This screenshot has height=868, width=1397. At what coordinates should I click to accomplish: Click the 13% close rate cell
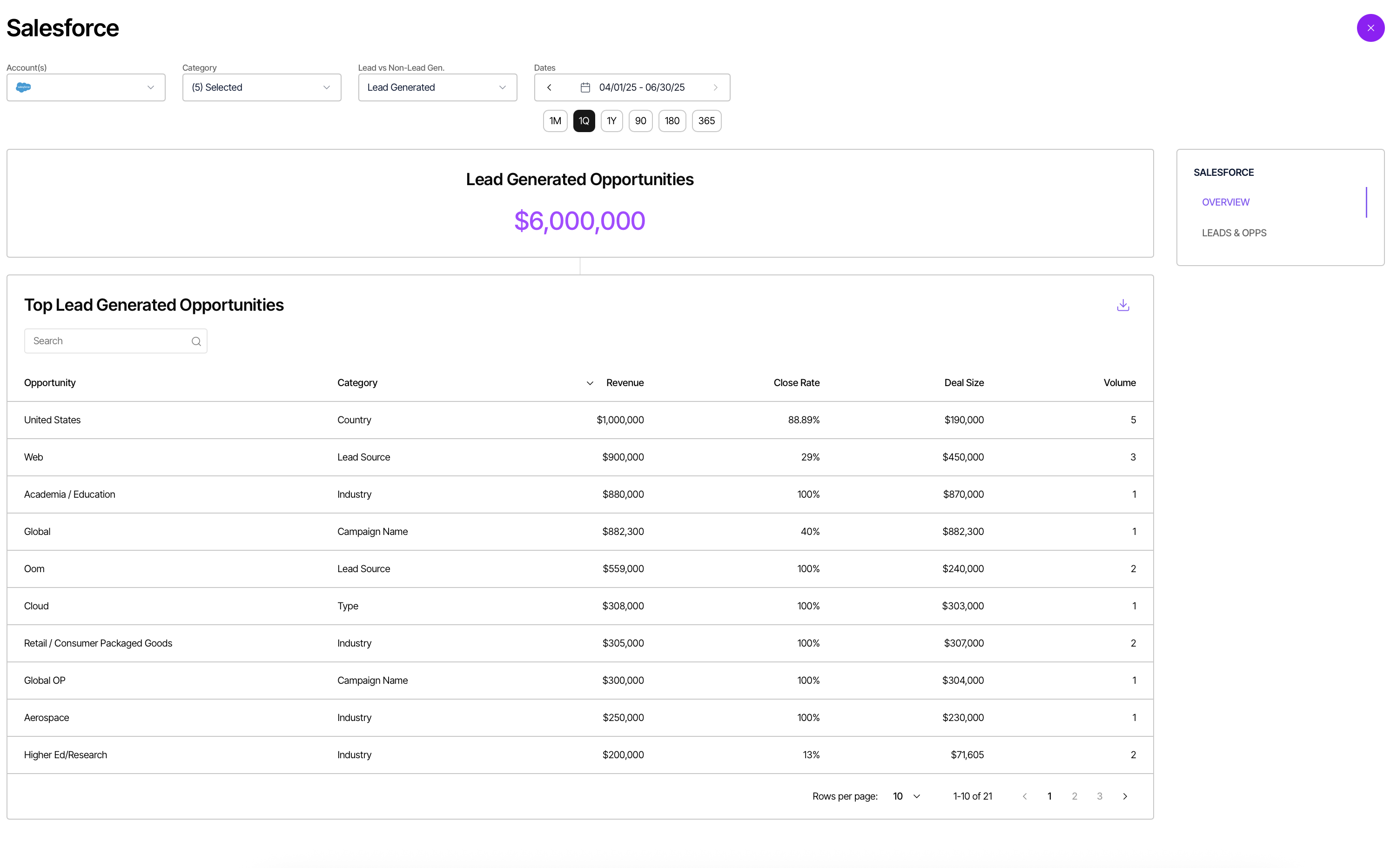coord(811,755)
